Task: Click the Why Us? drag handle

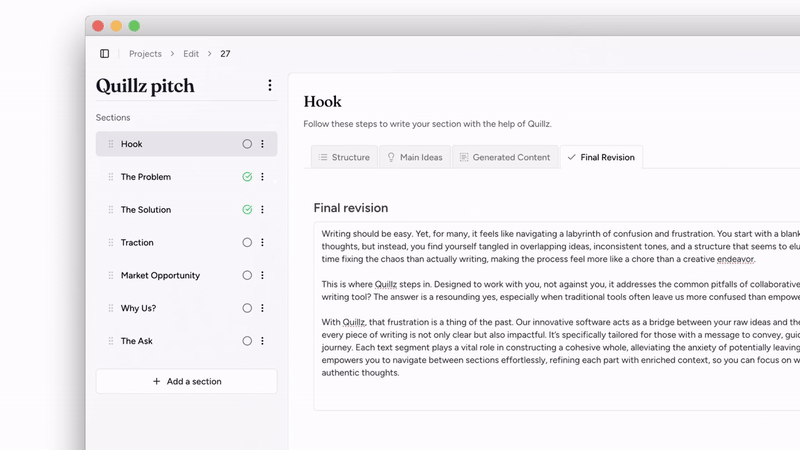Action: (x=111, y=308)
